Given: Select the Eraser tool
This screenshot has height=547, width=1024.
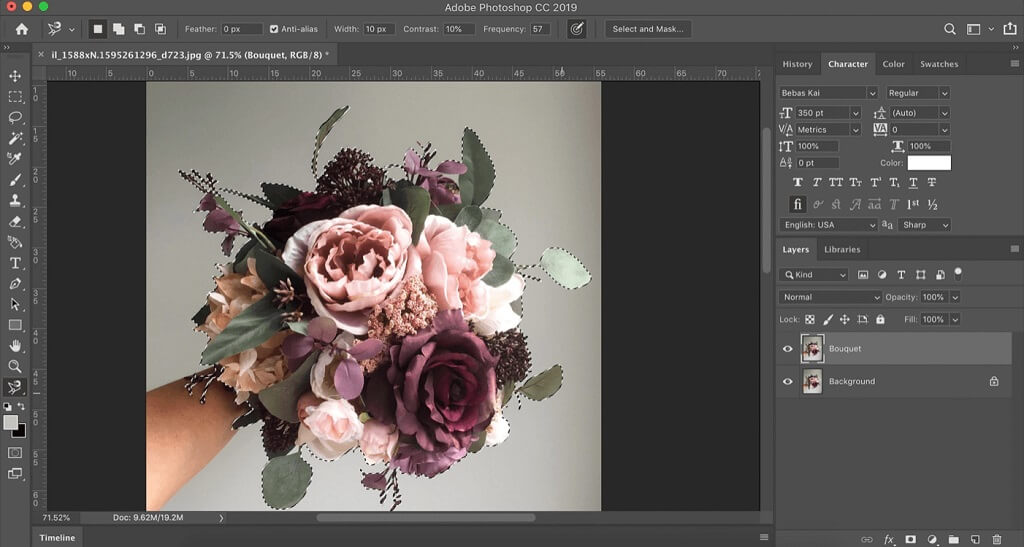Looking at the screenshot, I should [x=15, y=221].
